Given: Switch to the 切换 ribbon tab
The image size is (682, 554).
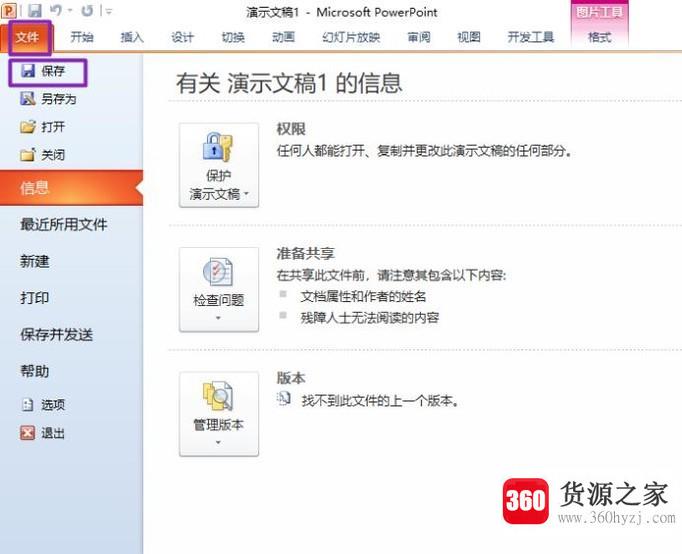Looking at the screenshot, I should [233, 37].
